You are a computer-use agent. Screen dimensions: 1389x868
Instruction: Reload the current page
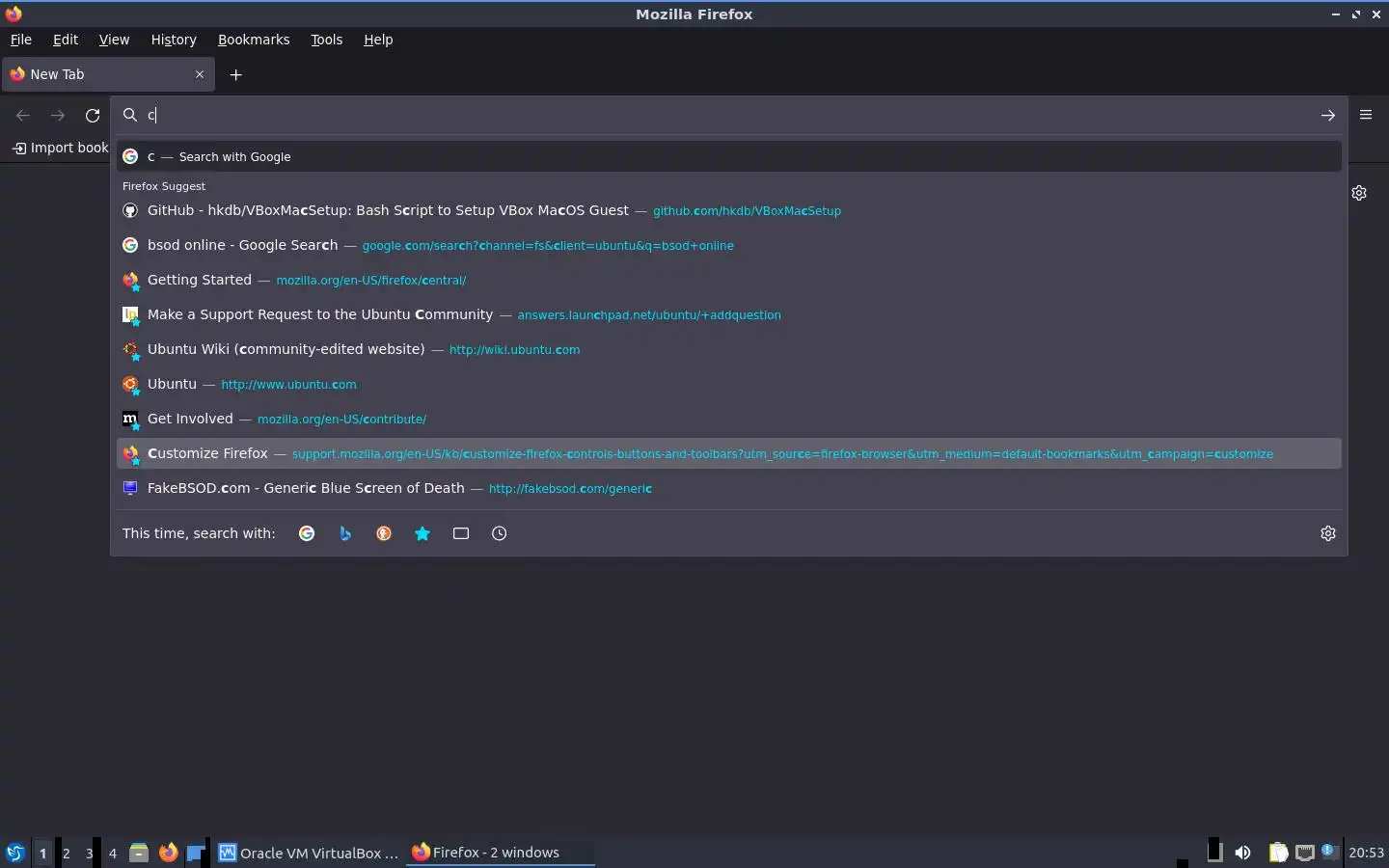click(93, 115)
